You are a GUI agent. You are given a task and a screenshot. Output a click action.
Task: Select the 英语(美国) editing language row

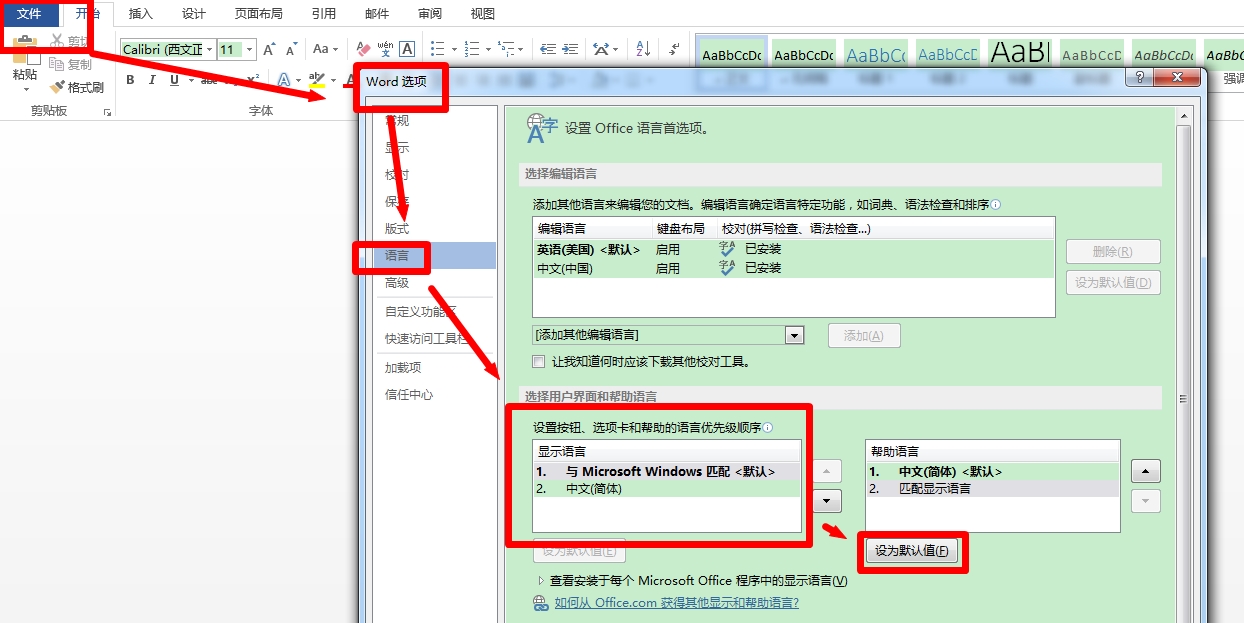click(794, 249)
